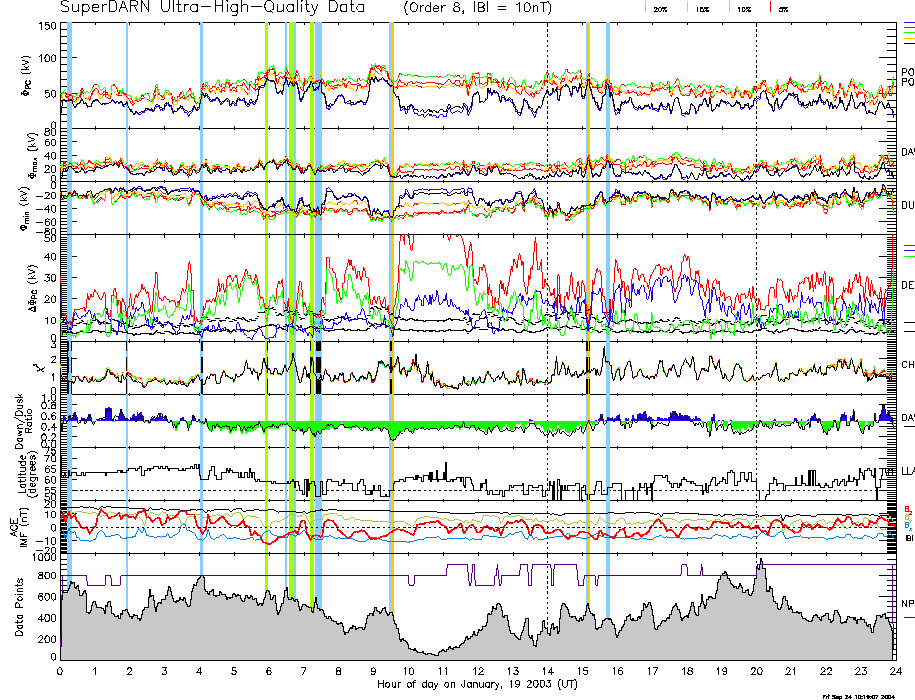Click the hour 24 tick label
This screenshot has width=915, height=700.
896,671
